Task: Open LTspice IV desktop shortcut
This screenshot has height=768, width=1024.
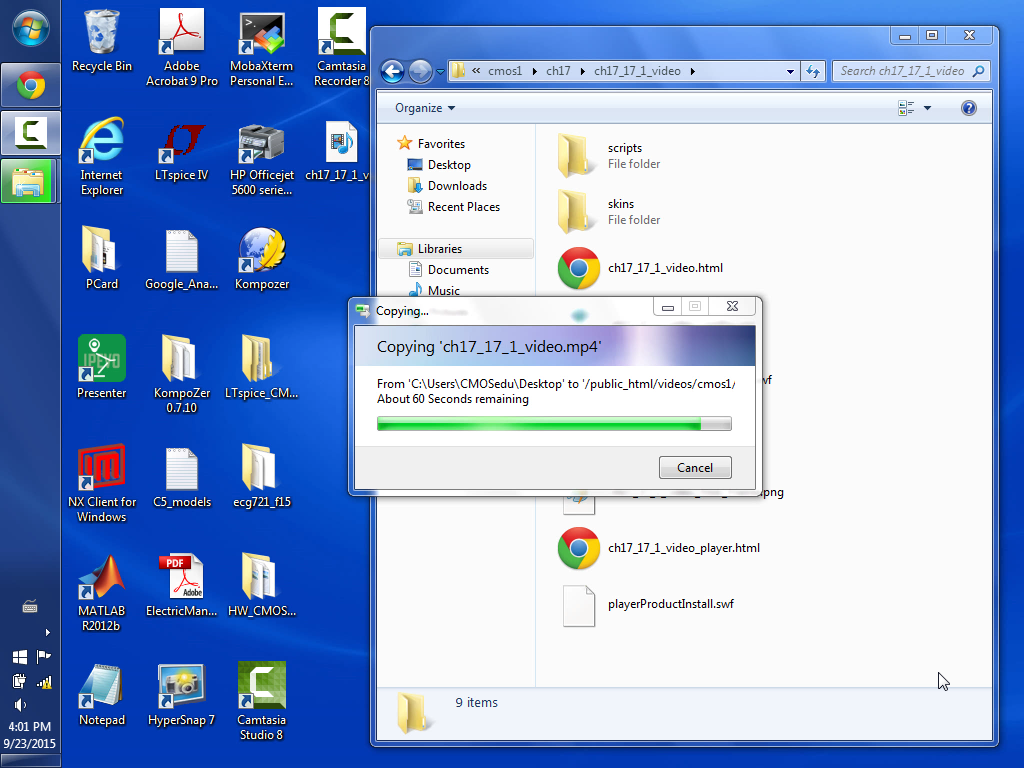Action: (182, 150)
